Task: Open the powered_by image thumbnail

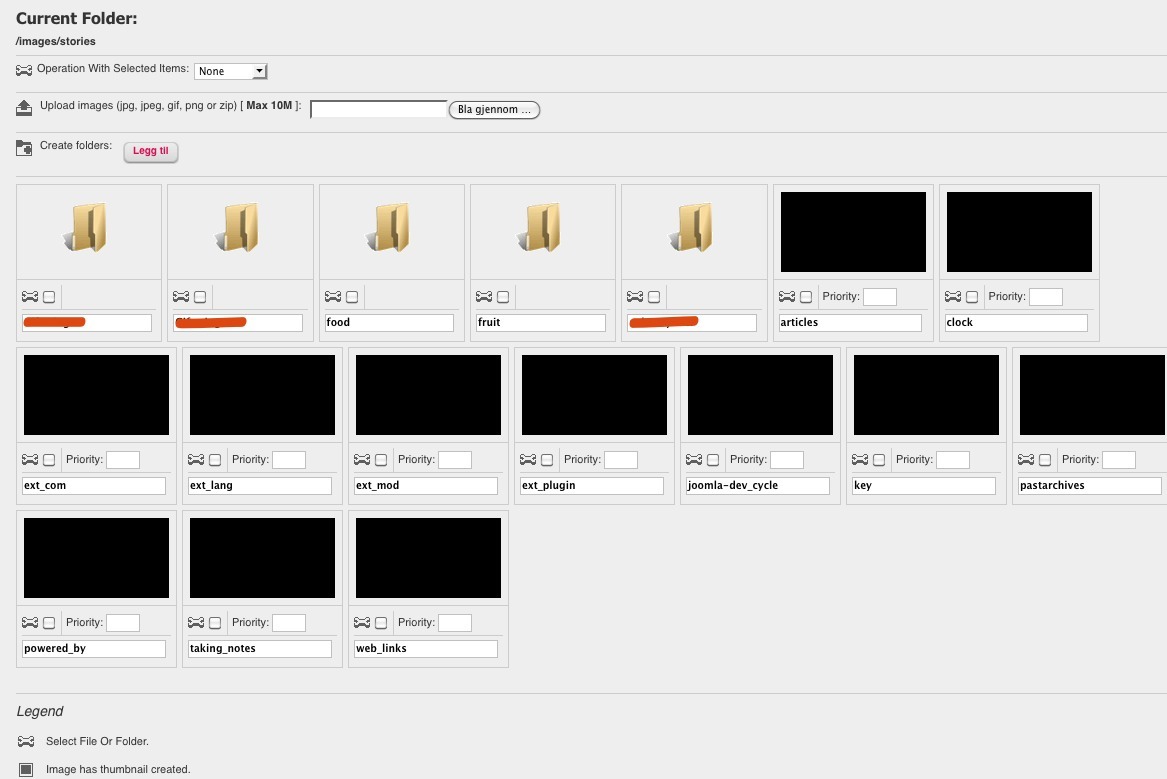Action: (96, 558)
